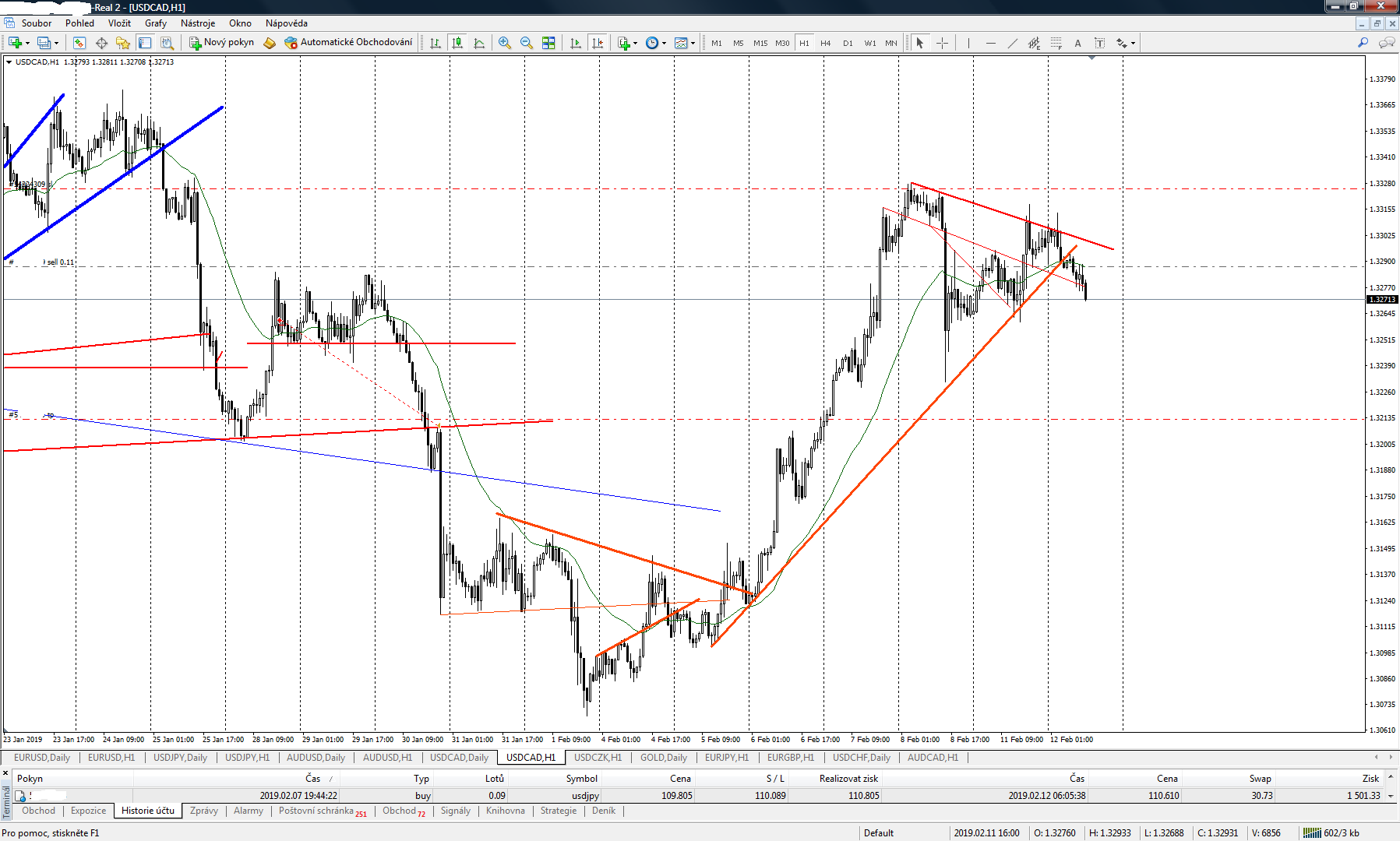
Task: Select the vertical line drawing tool
Action: tap(968, 43)
